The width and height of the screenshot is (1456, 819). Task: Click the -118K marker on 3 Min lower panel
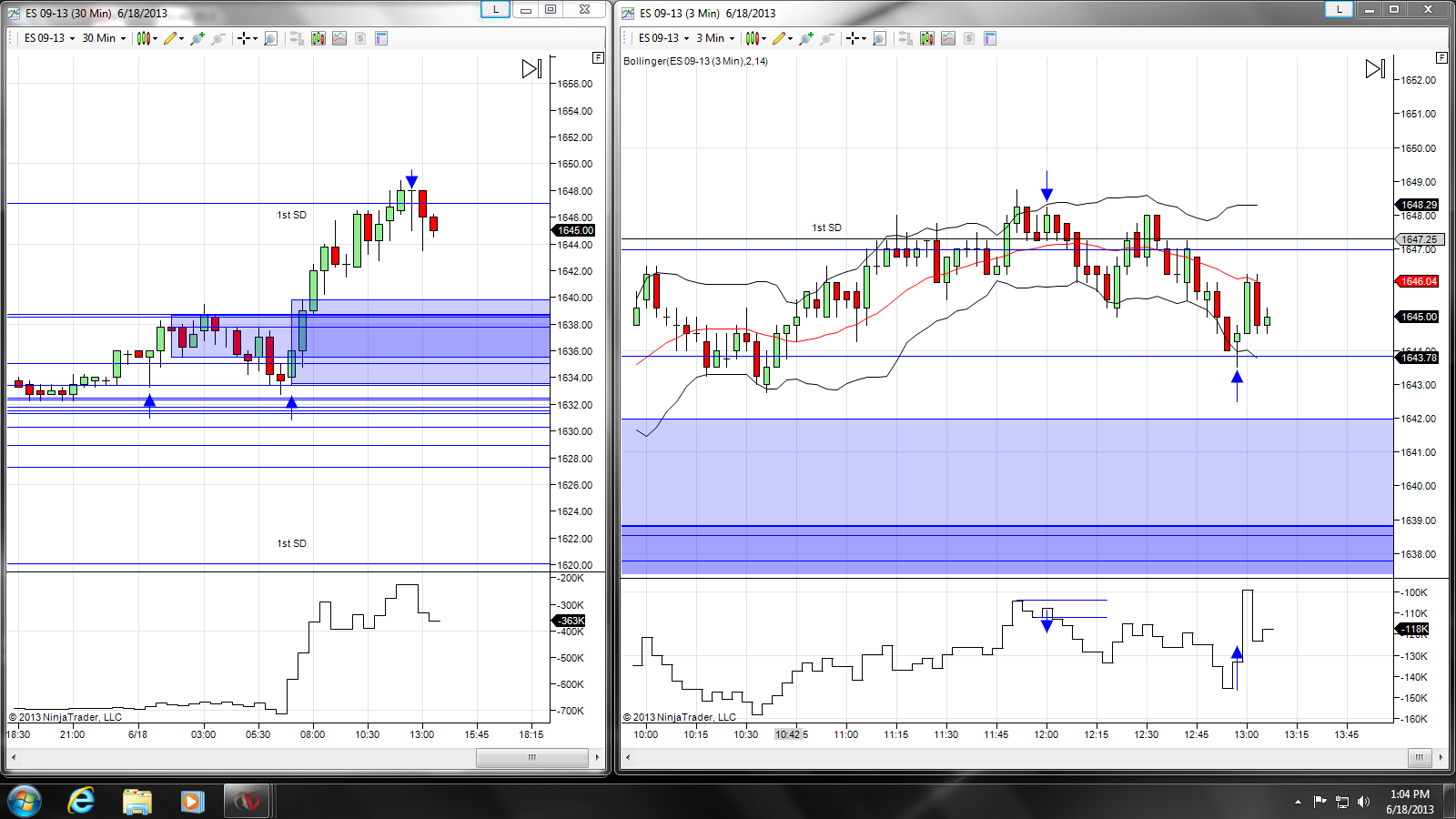pyautogui.click(x=1413, y=629)
